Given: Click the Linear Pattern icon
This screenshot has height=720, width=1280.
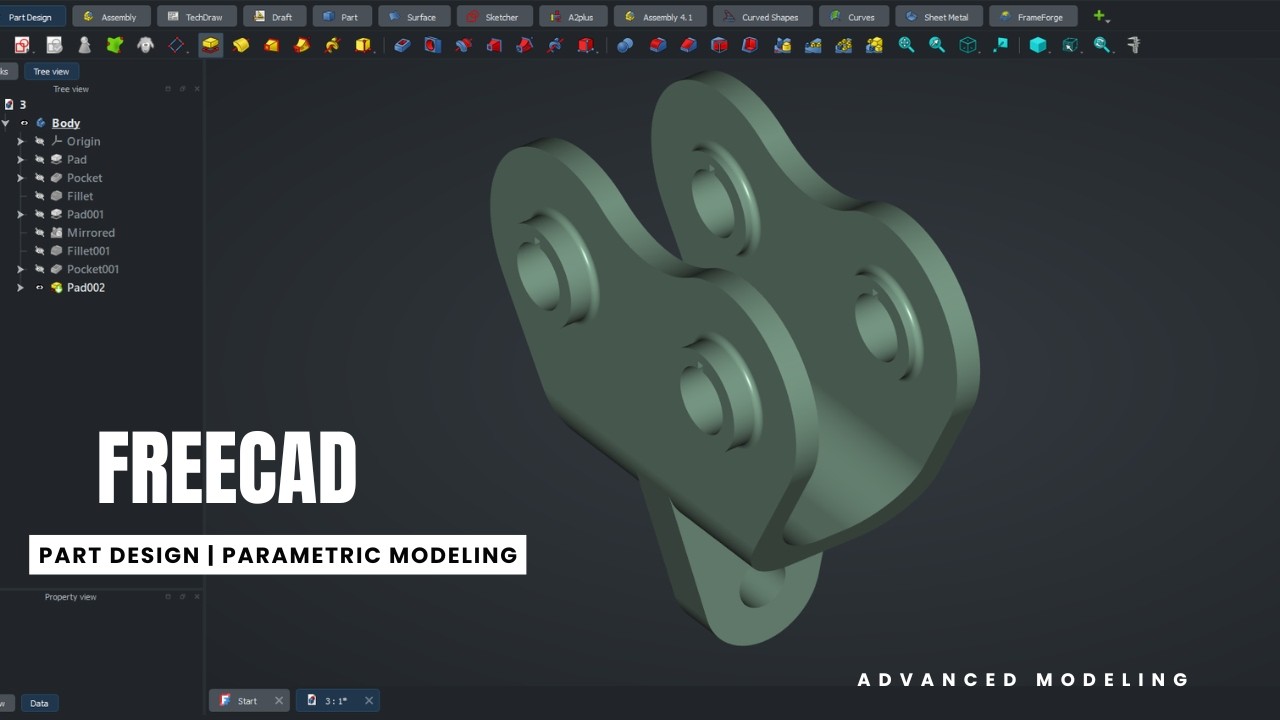Looking at the screenshot, I should (813, 45).
